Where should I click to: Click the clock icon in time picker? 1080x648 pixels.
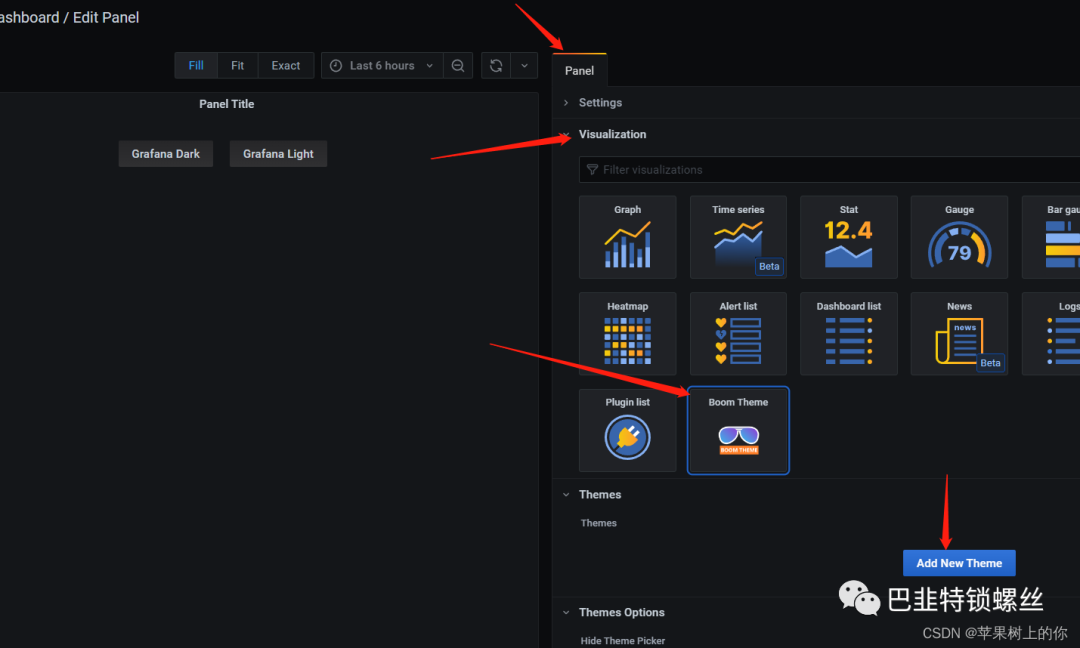point(336,65)
